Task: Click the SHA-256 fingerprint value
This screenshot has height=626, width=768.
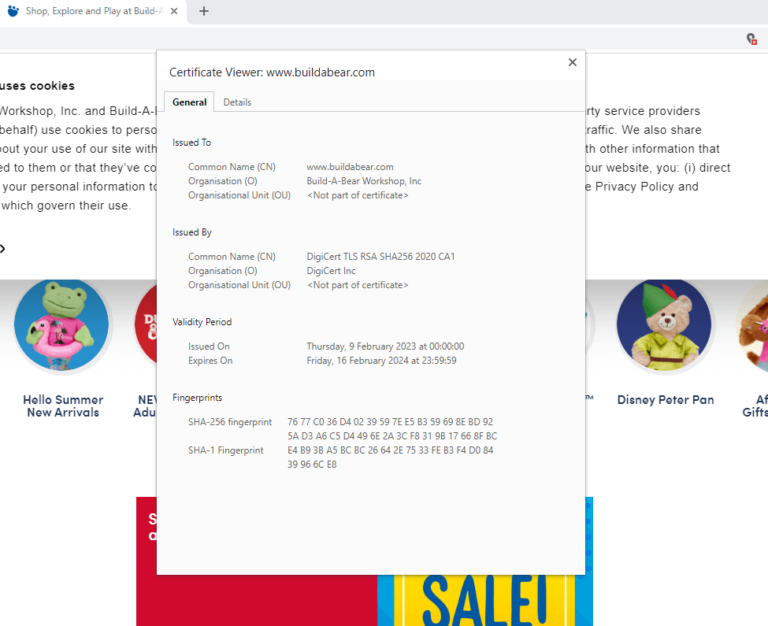Action: (391, 429)
